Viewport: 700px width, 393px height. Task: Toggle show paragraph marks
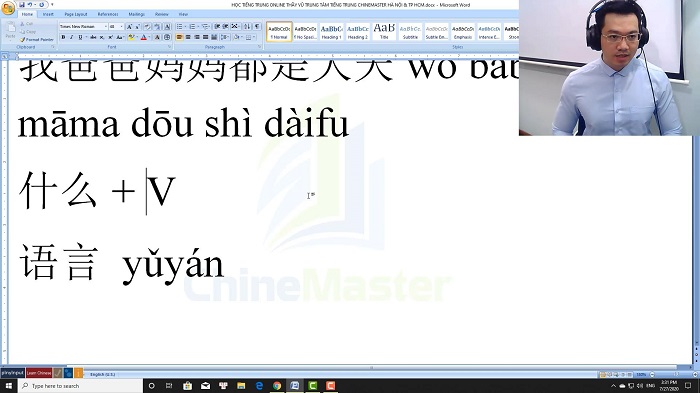[x=257, y=27]
